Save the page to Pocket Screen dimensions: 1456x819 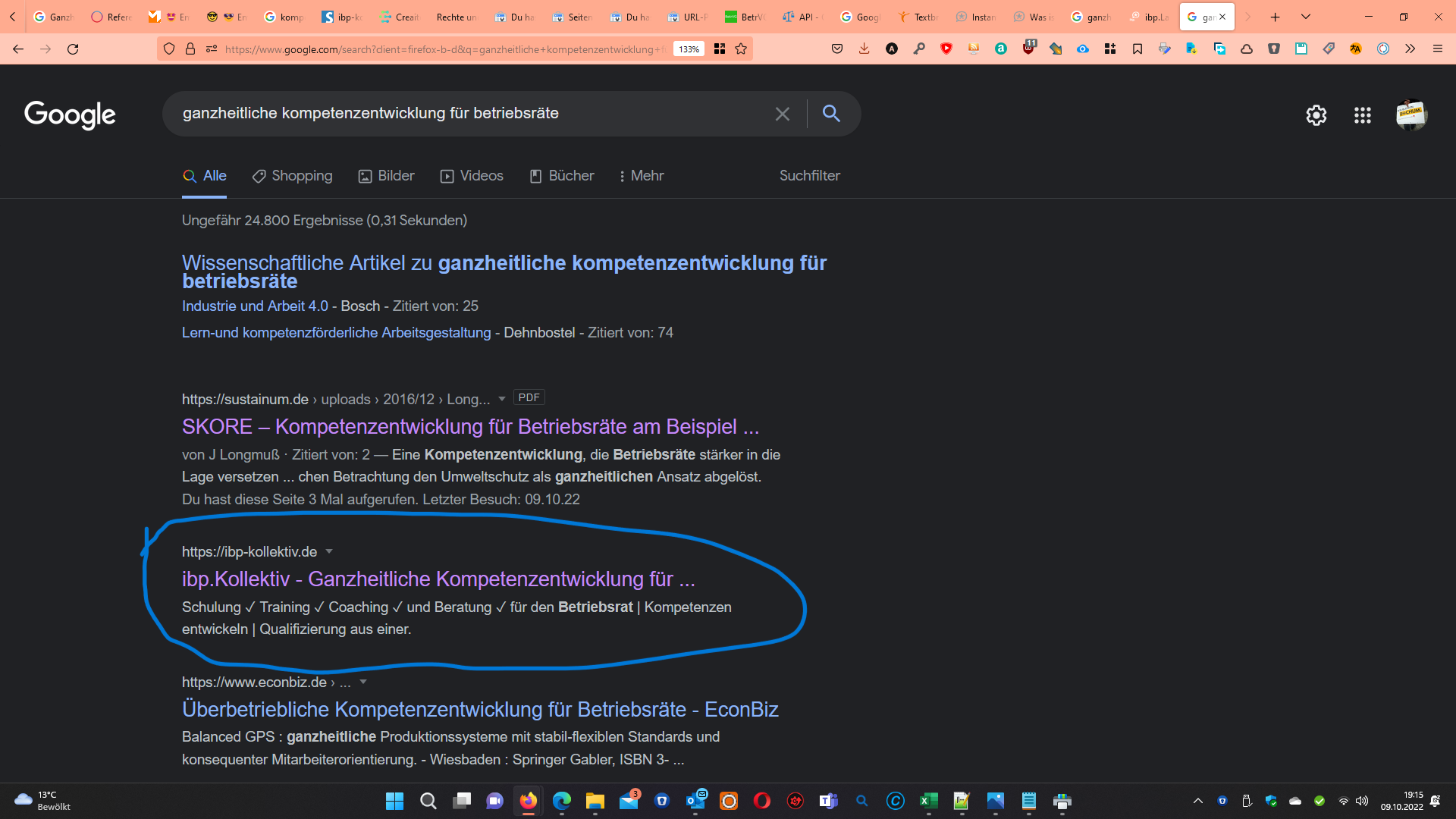point(837,49)
